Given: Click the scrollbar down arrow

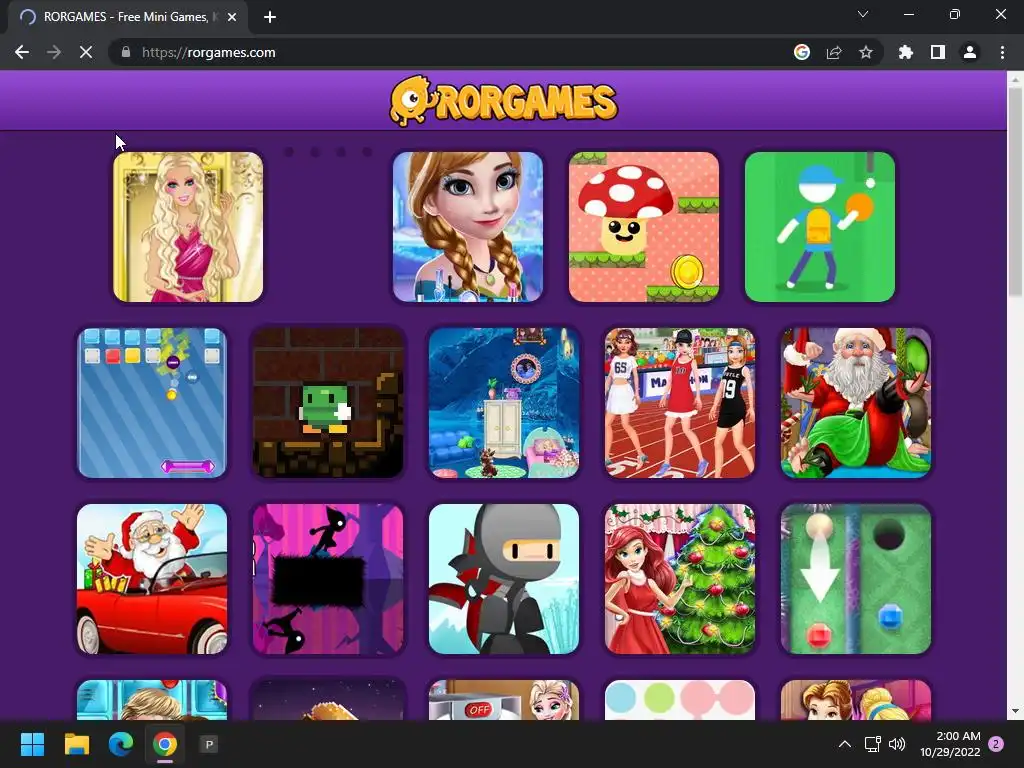Looking at the screenshot, I should pyautogui.click(x=1015, y=711).
